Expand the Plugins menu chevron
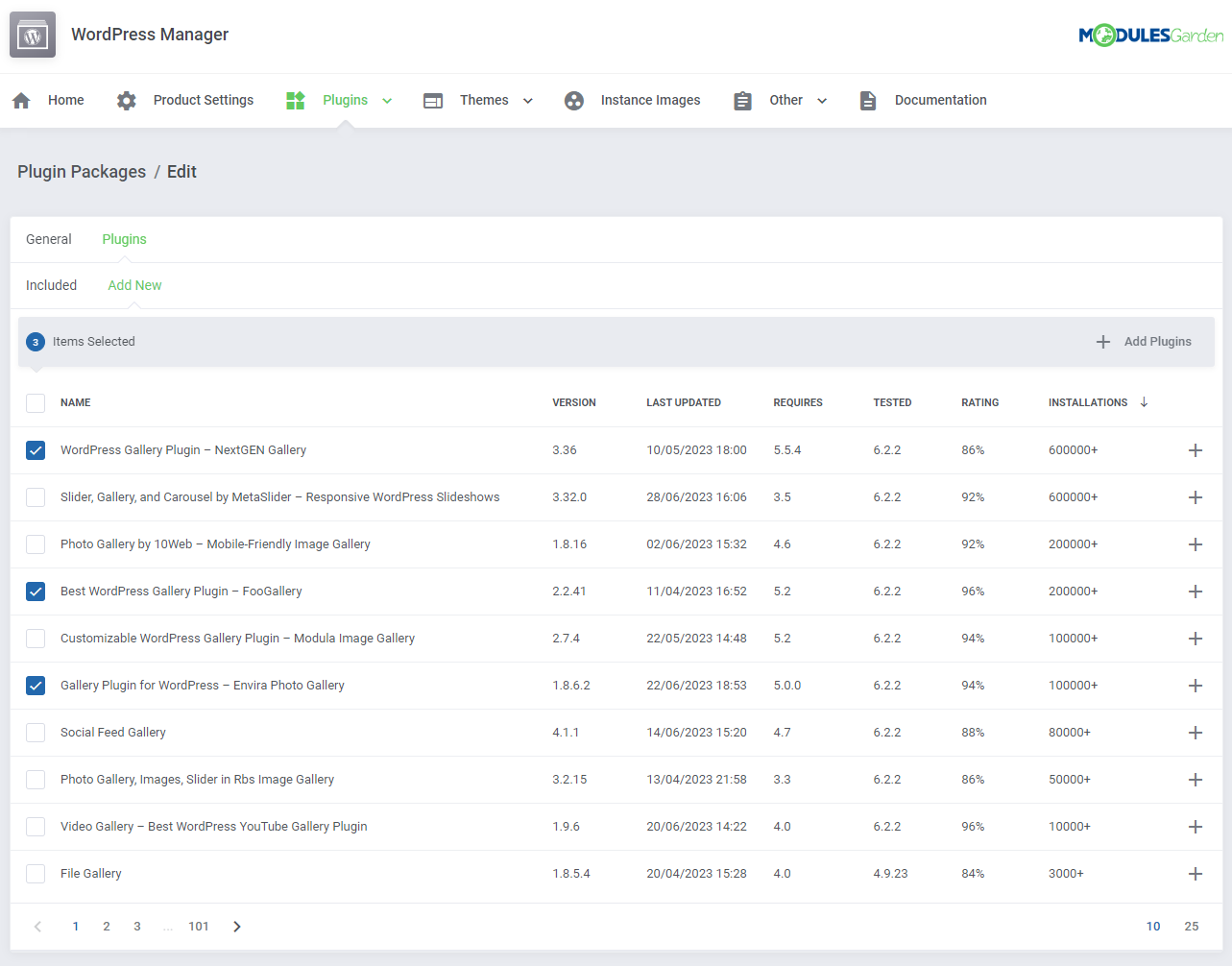1232x966 pixels. (387, 101)
